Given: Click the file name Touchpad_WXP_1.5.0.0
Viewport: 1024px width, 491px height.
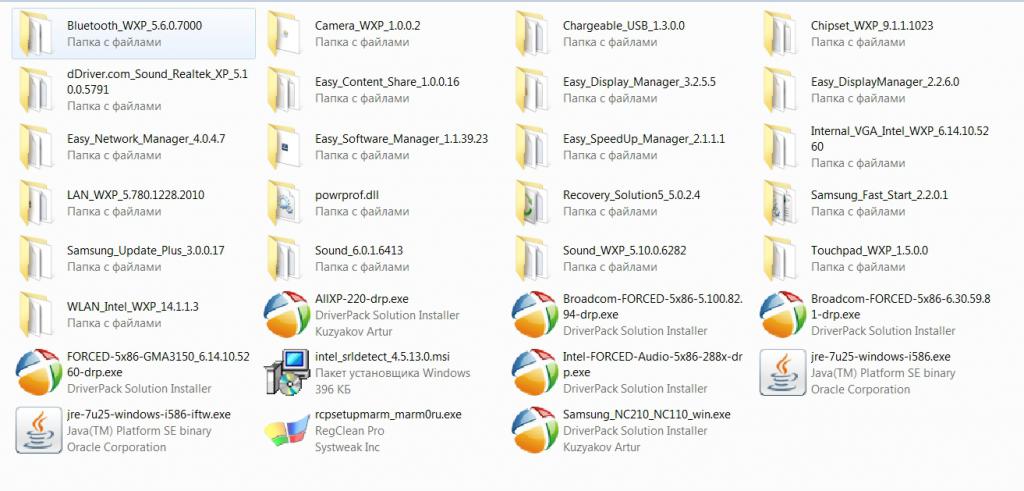Looking at the screenshot, I should point(869,251).
